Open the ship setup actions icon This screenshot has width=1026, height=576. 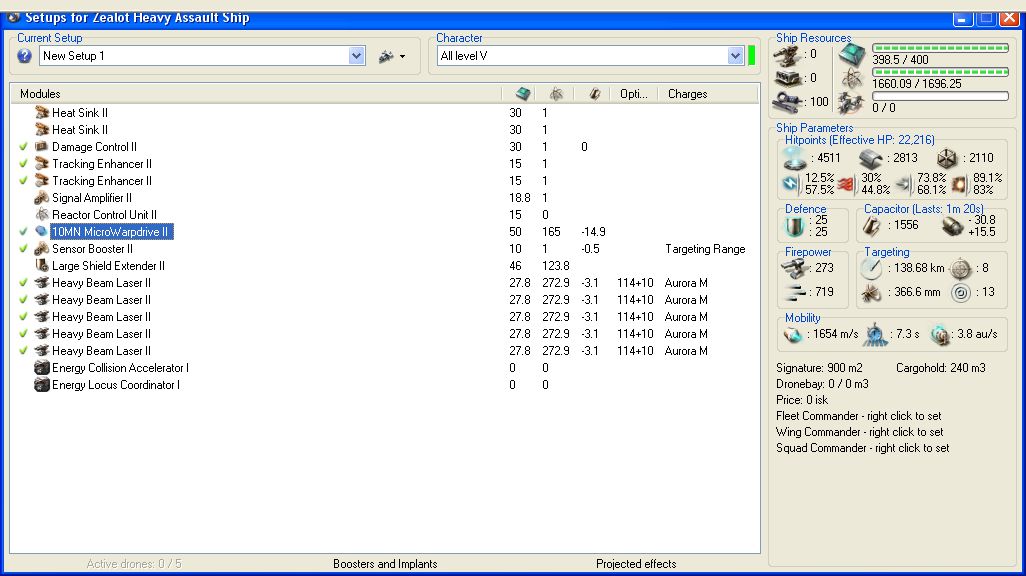pyautogui.click(x=386, y=56)
